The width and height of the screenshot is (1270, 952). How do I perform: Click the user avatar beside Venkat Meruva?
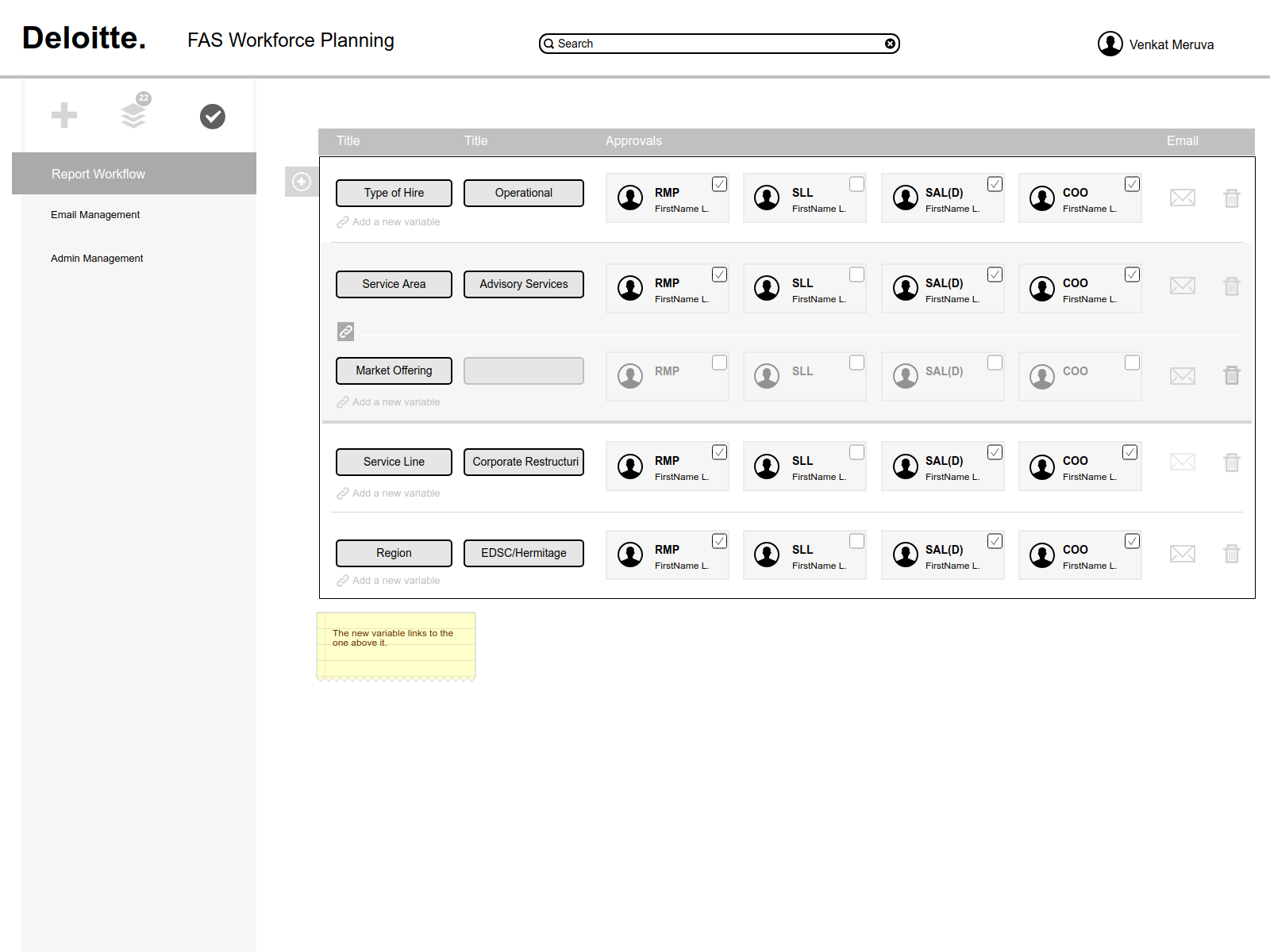(1110, 44)
